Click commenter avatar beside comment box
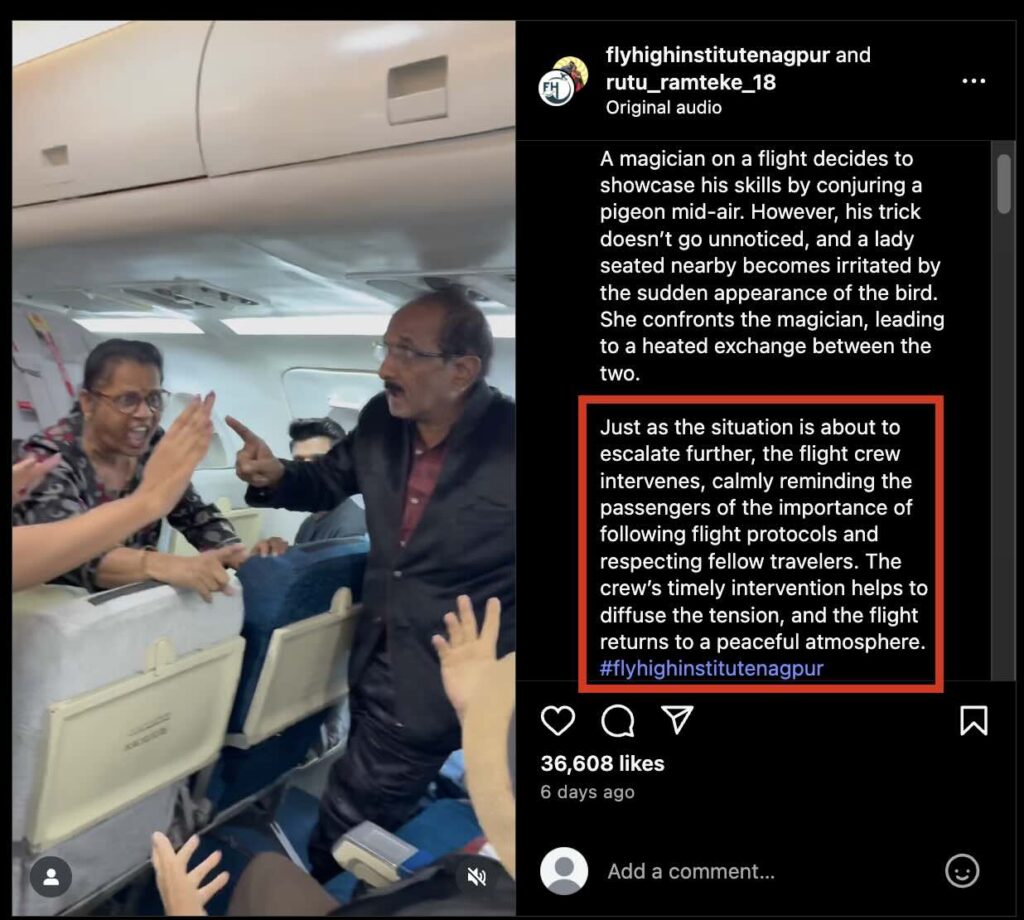Image resolution: width=1024 pixels, height=920 pixels. 564,871
